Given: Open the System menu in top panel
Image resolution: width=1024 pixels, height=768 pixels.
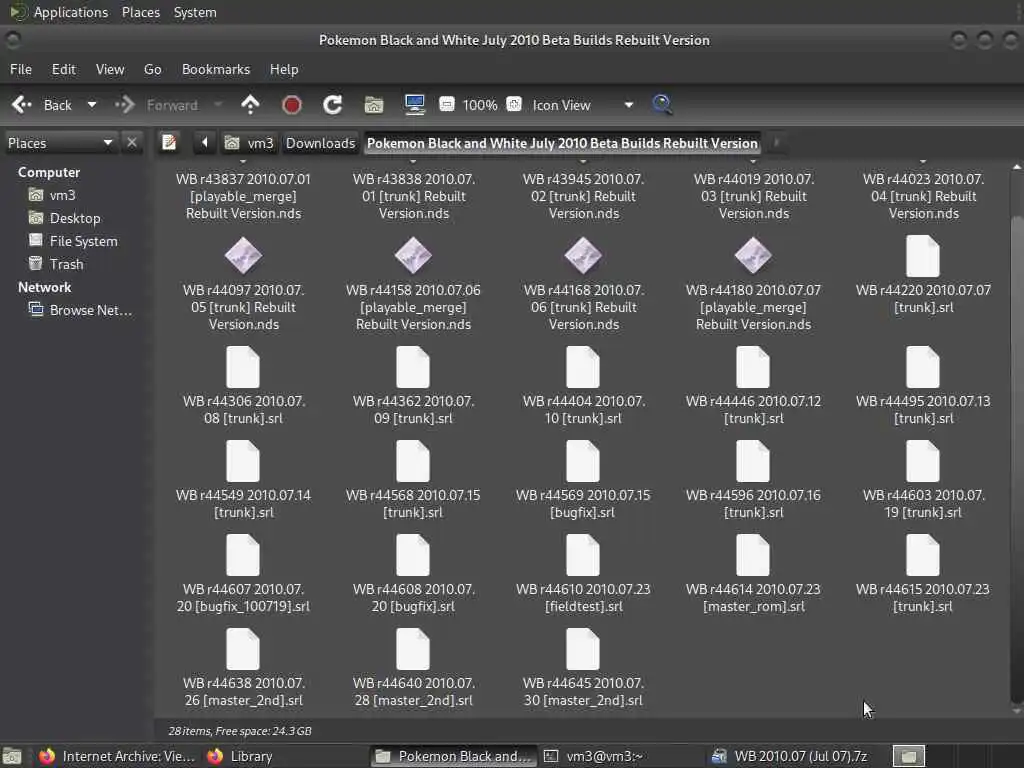Looking at the screenshot, I should (x=195, y=12).
